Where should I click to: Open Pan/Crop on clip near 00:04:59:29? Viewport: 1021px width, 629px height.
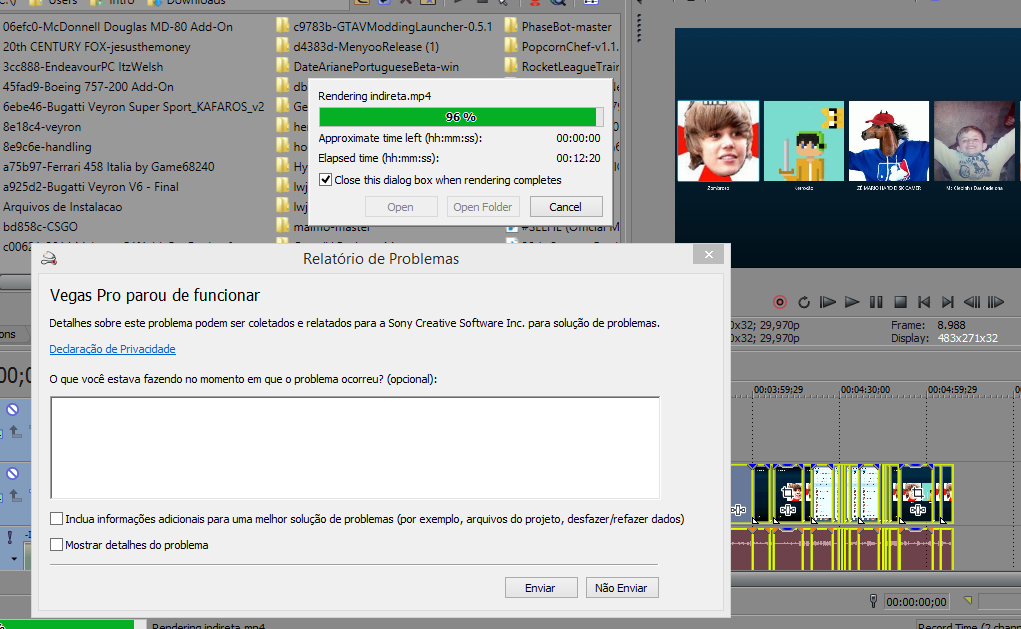coord(917,494)
